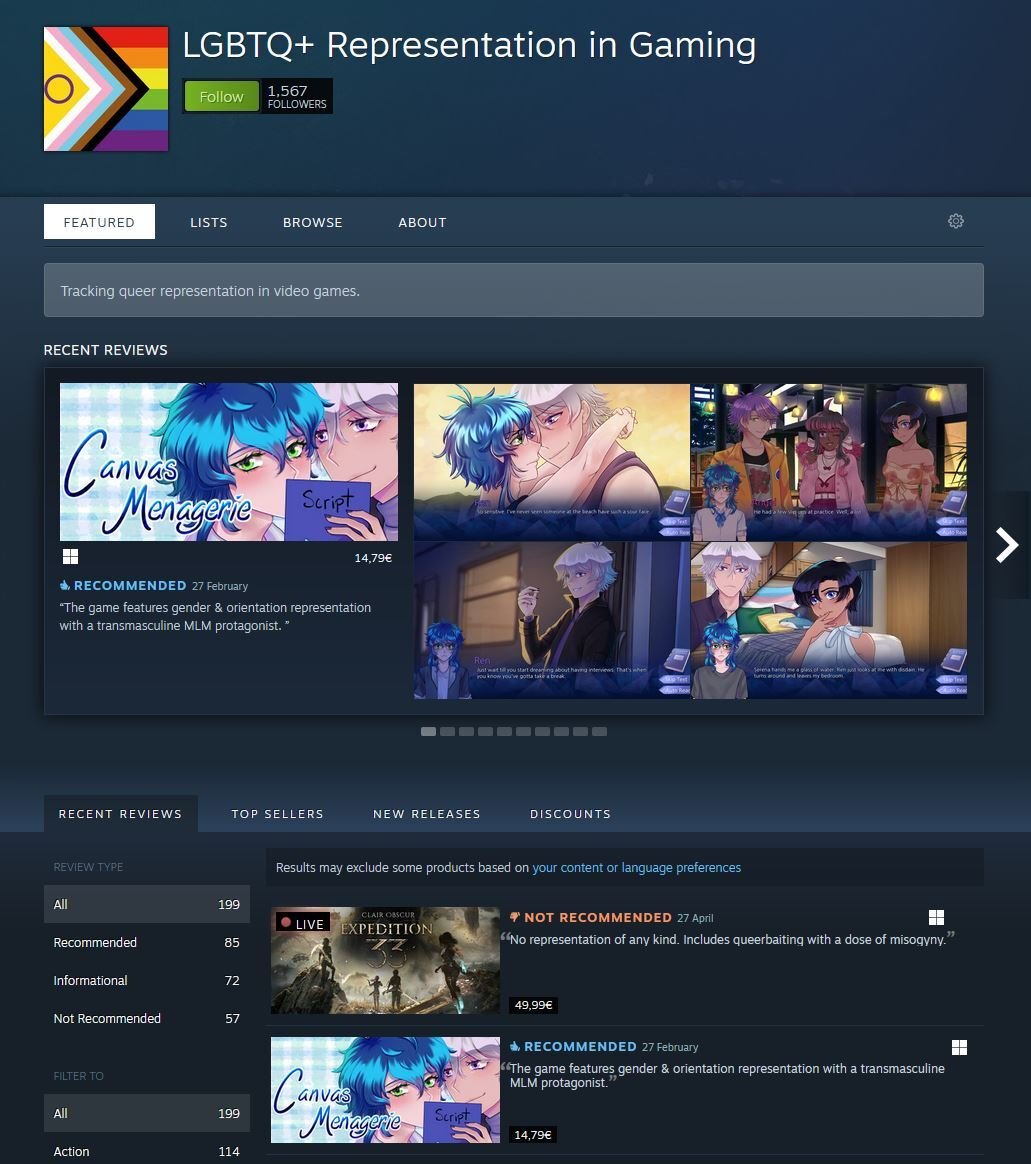View the night cafe group screenshot
Image resolution: width=1031 pixels, height=1164 pixels.
829,462
